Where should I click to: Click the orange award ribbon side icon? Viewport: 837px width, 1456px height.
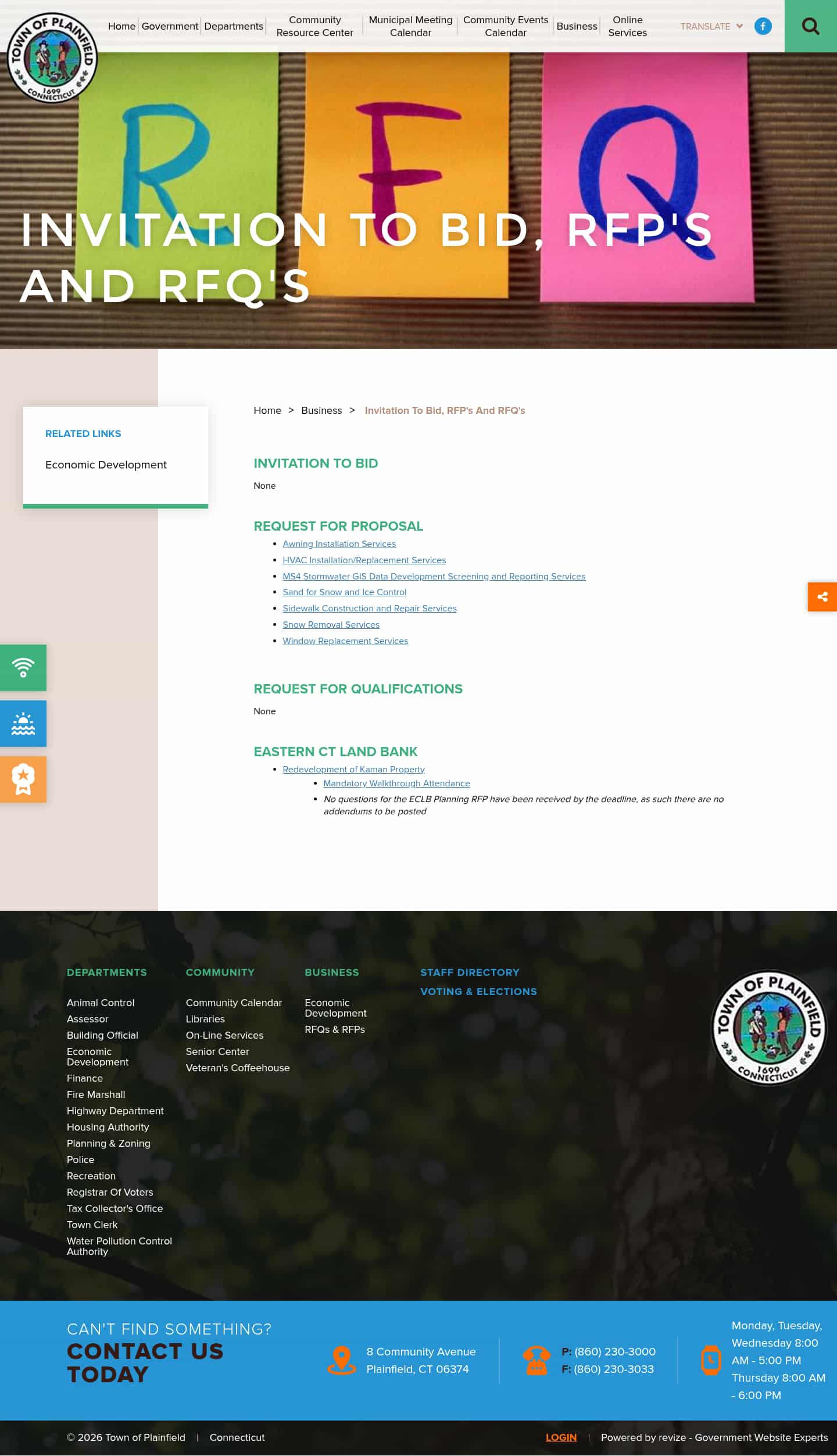[23, 779]
